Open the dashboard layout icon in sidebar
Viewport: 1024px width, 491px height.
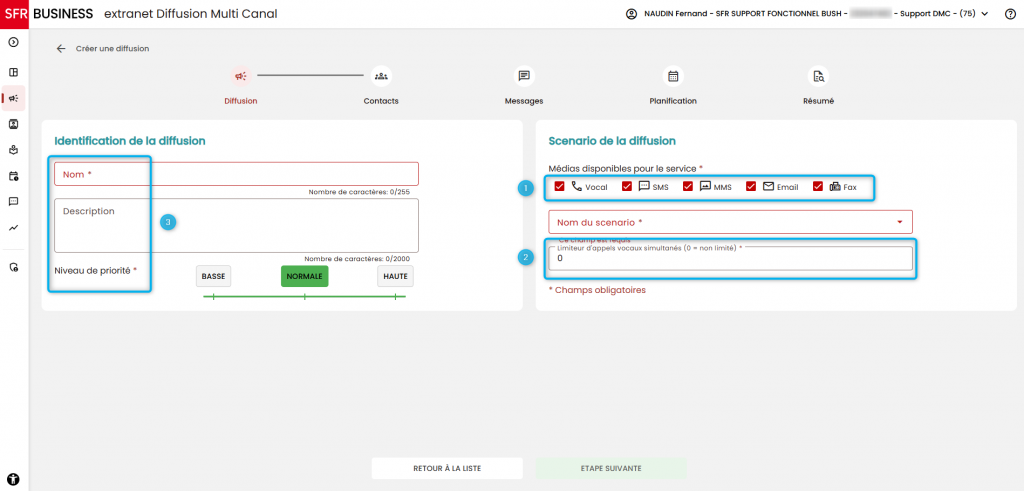click(x=13, y=72)
